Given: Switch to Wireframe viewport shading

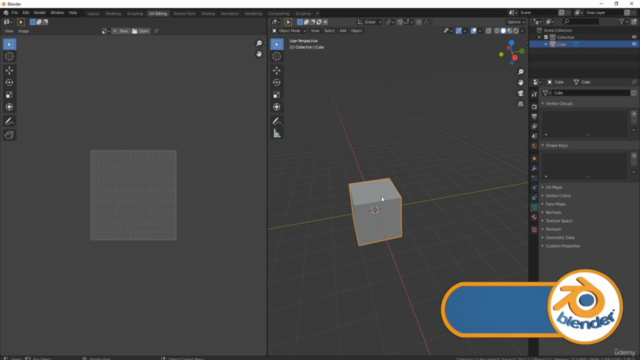Looking at the screenshot, I should [x=497, y=31].
